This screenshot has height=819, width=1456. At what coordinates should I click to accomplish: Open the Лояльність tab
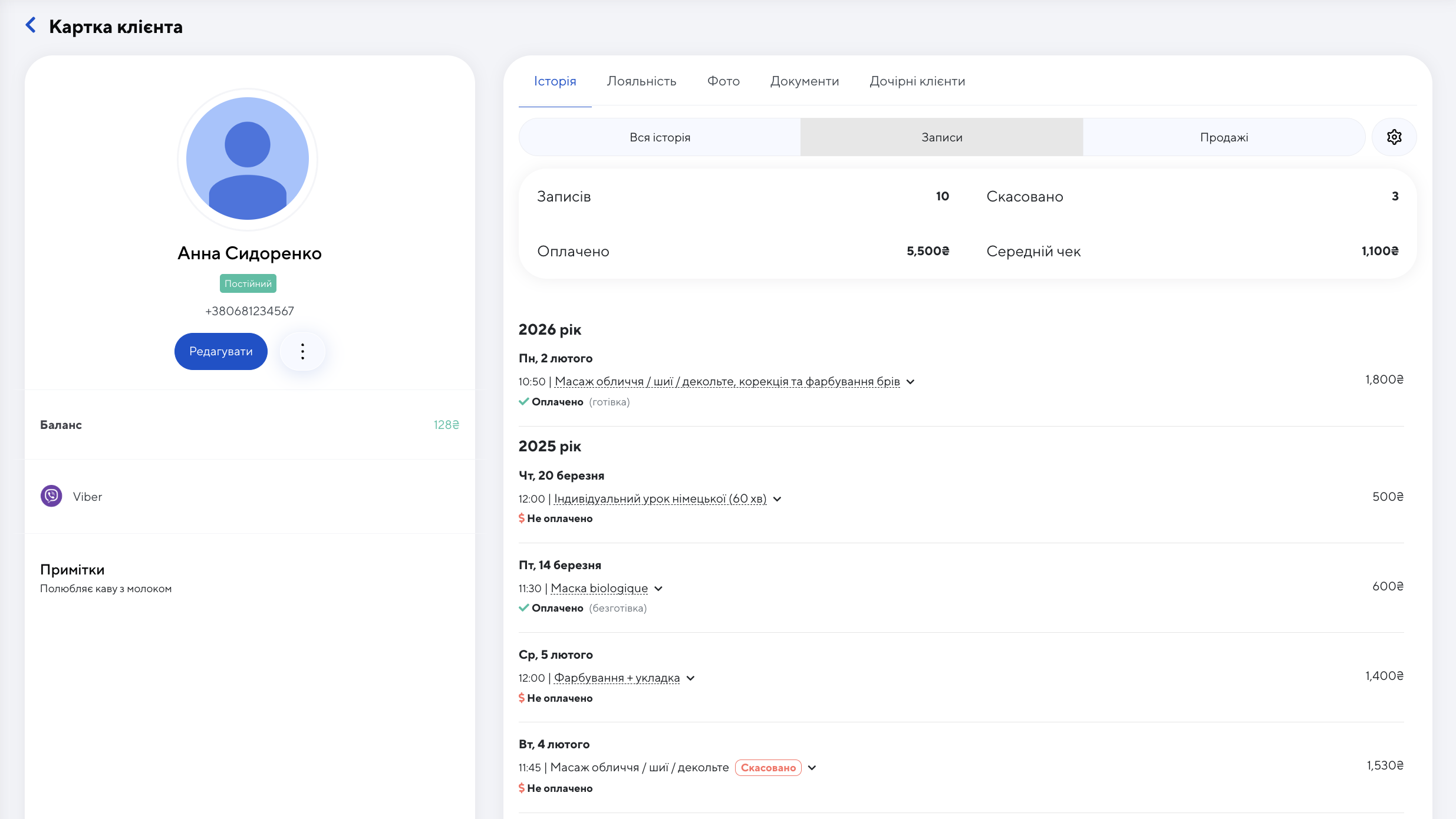(641, 81)
